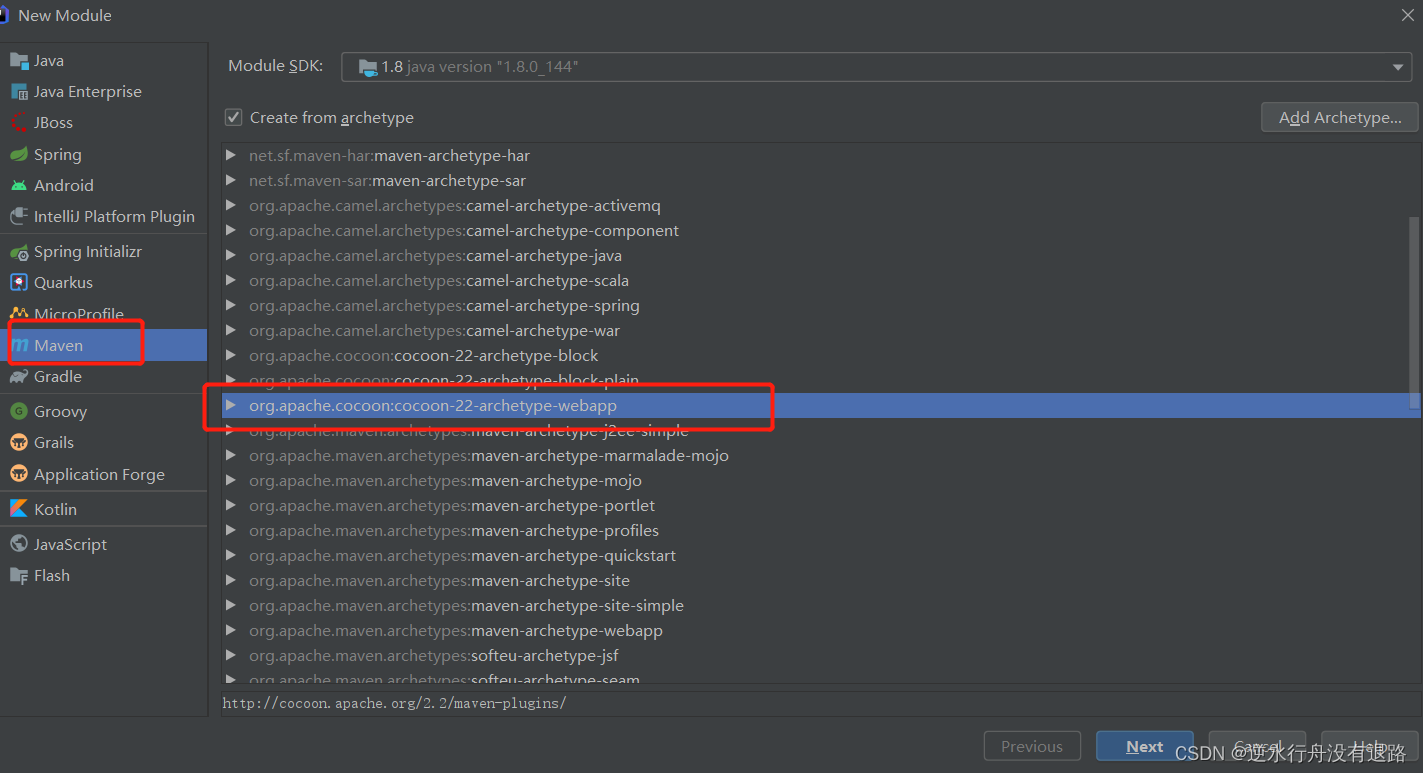Expand the camel-archetype-activemq entry
The width and height of the screenshot is (1423, 773).
231,205
